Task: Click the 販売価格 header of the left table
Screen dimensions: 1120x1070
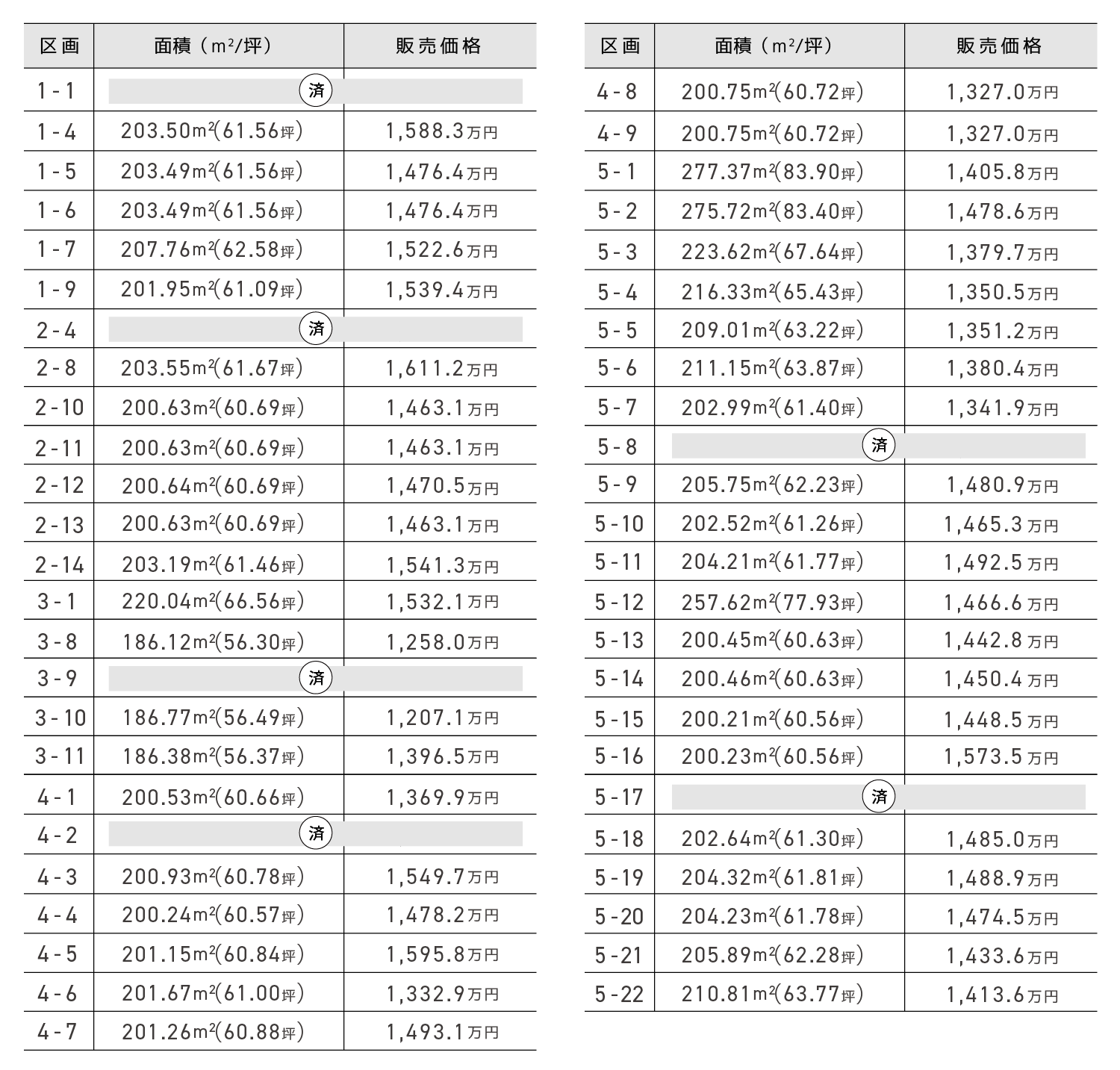Action: coord(439,46)
